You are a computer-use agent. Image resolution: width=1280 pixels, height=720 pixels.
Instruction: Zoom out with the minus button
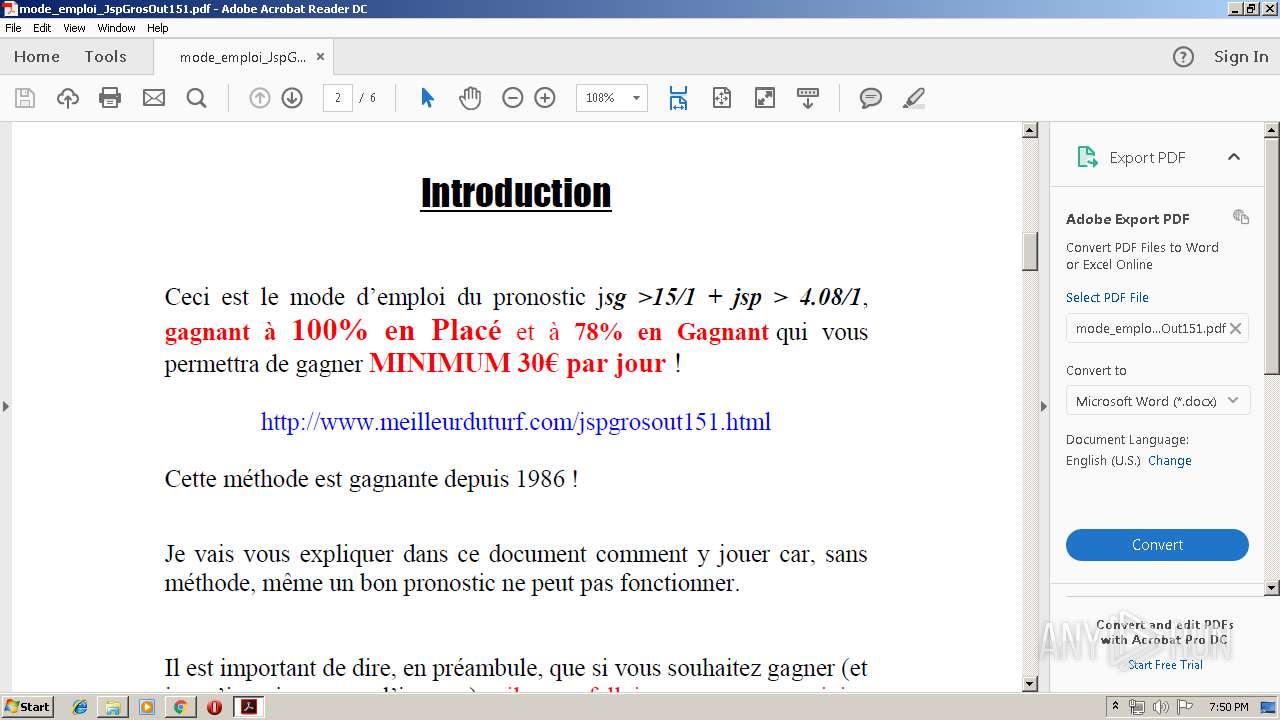[513, 98]
